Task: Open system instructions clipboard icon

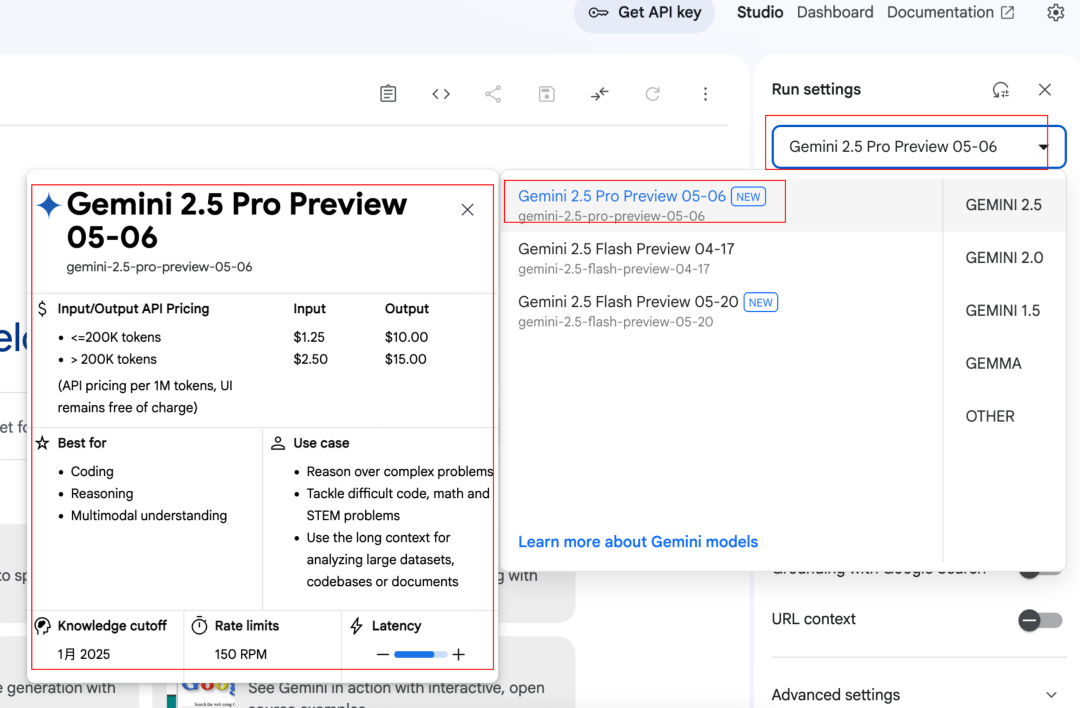Action: 388,94
